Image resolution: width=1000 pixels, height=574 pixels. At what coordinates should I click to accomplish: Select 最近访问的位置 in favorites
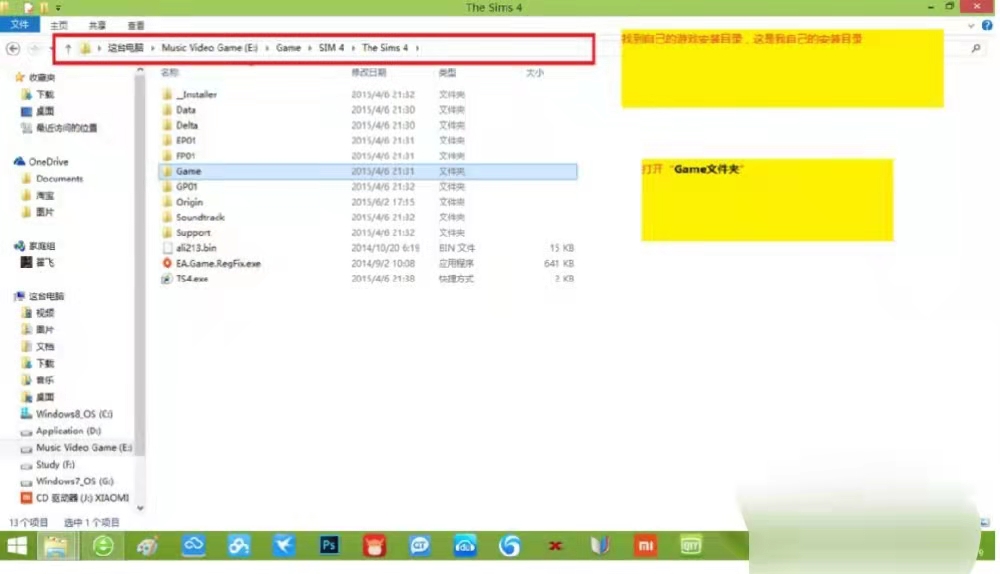59,128
